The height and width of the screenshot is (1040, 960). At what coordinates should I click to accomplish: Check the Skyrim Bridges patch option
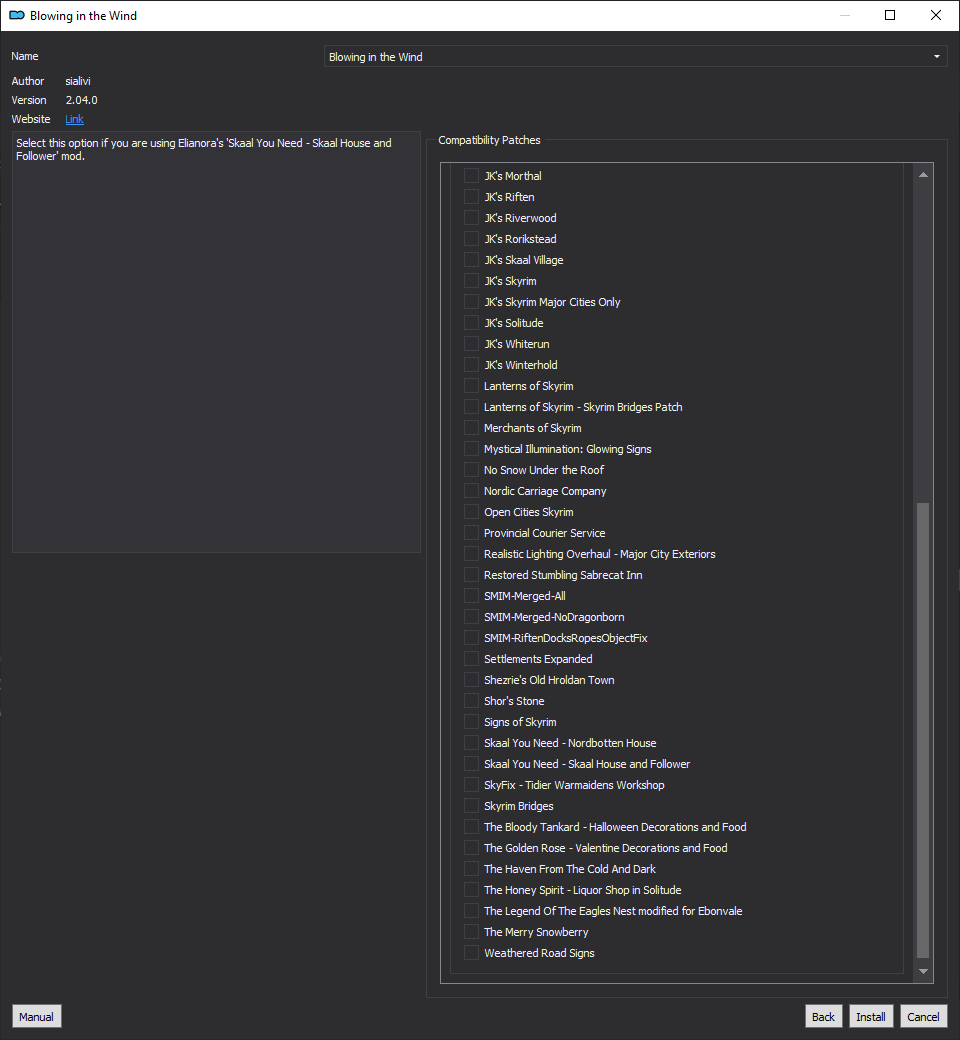[x=471, y=806]
